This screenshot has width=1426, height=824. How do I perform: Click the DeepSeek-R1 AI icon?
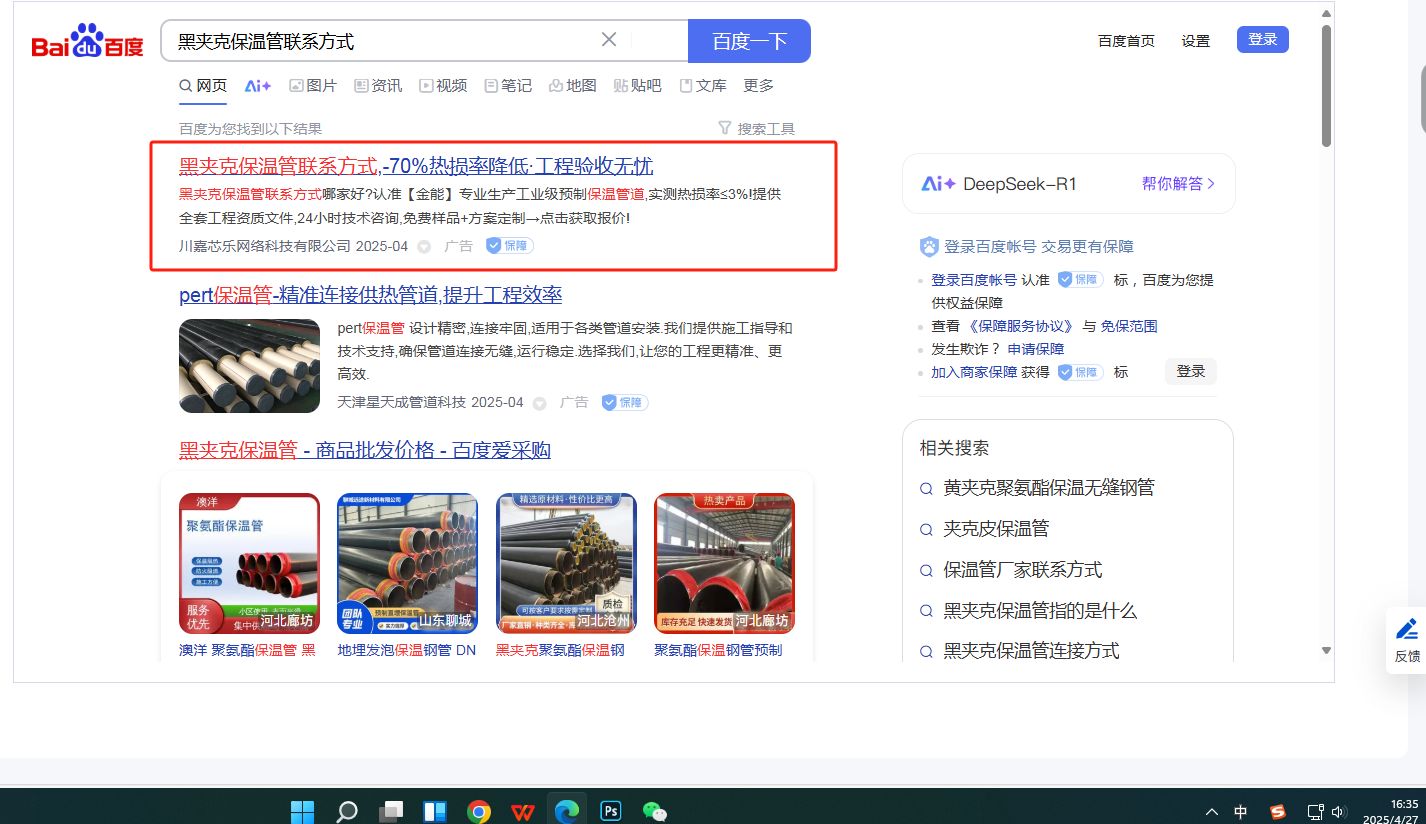pyautogui.click(x=938, y=184)
